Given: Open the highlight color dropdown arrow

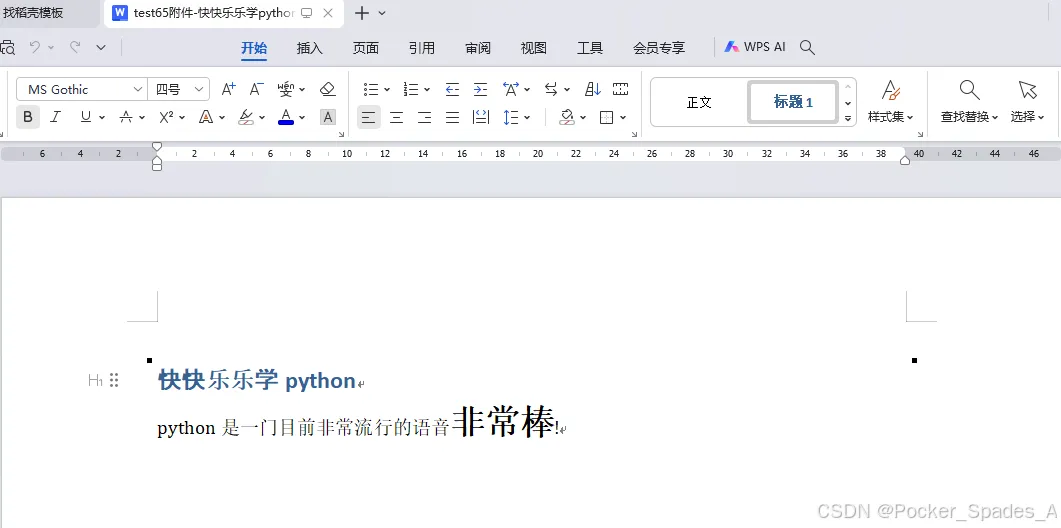Looking at the screenshot, I should [x=262, y=118].
